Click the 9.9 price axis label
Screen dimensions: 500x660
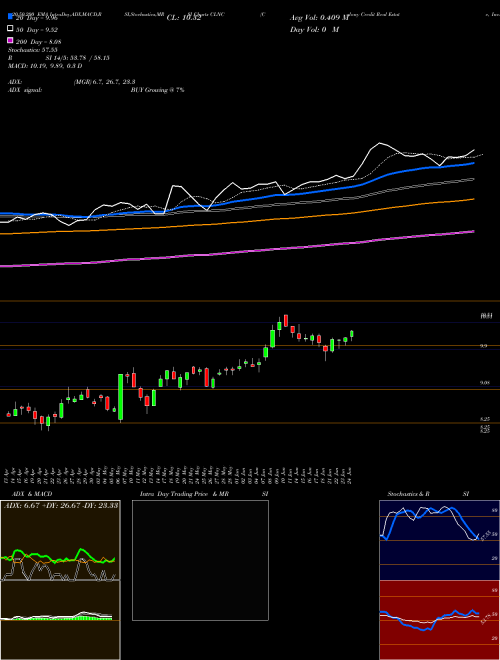tap(484, 346)
